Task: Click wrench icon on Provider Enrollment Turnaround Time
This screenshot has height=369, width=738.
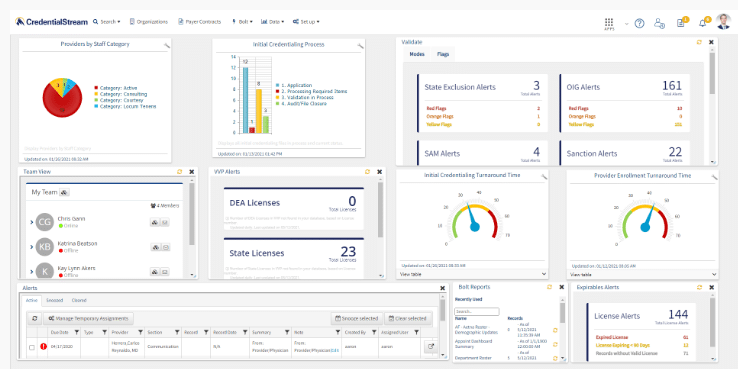Action: click(714, 176)
